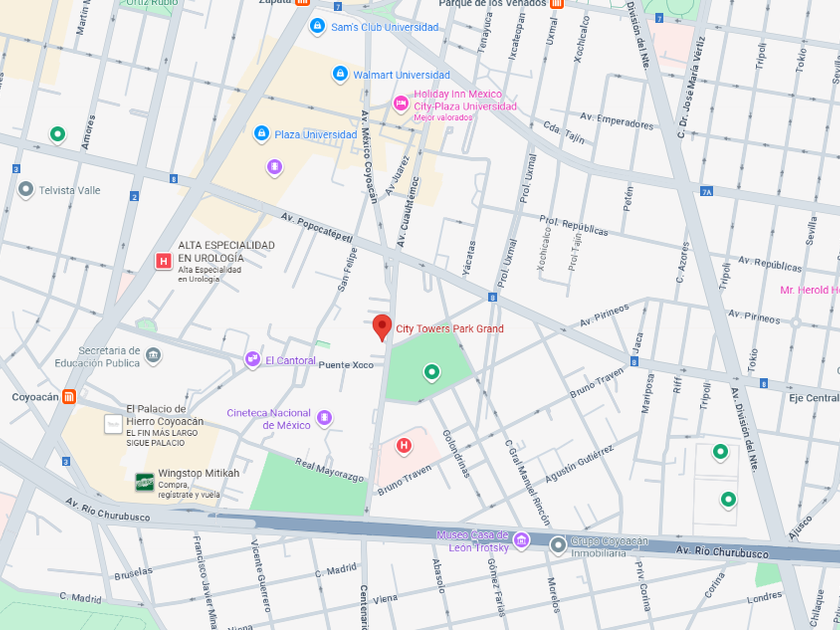
Task: Select the Petén street label
Action: click(628, 199)
